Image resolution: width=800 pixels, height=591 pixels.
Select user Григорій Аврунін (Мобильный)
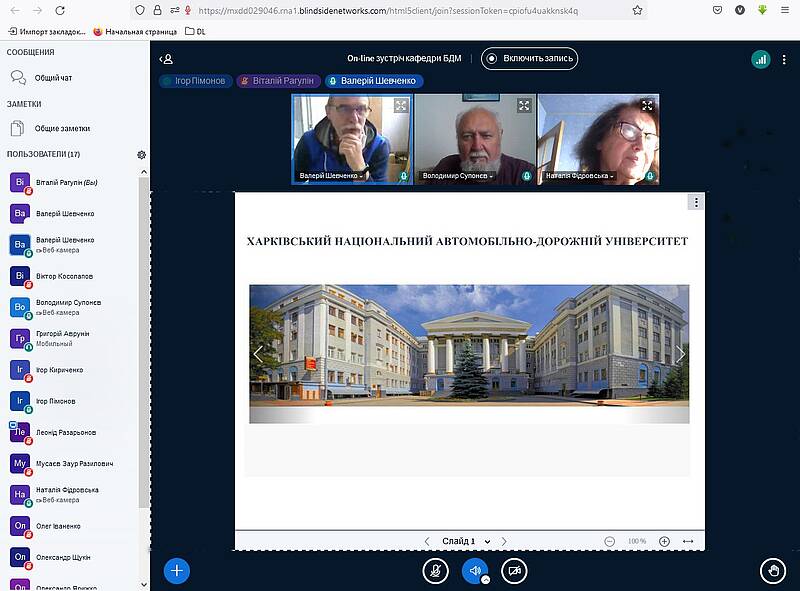72,339
